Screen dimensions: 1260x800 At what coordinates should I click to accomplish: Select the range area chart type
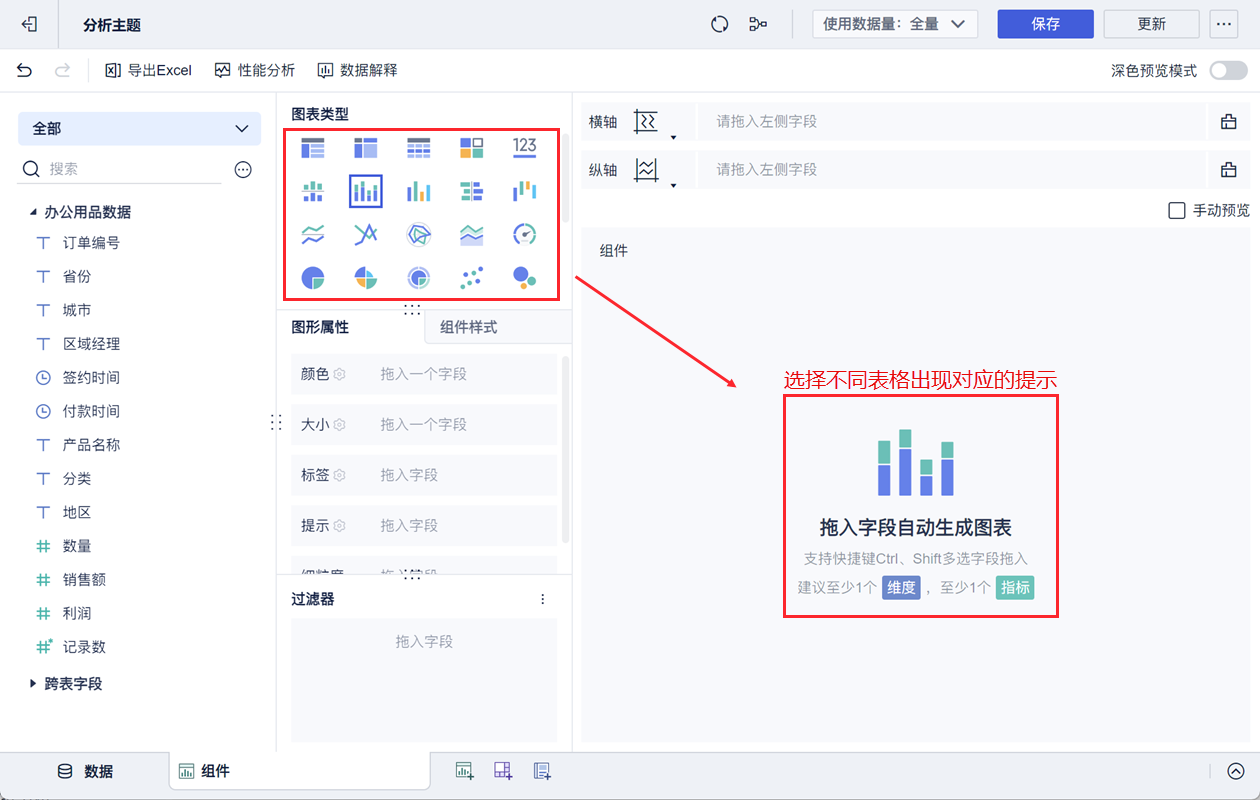tap(472, 234)
